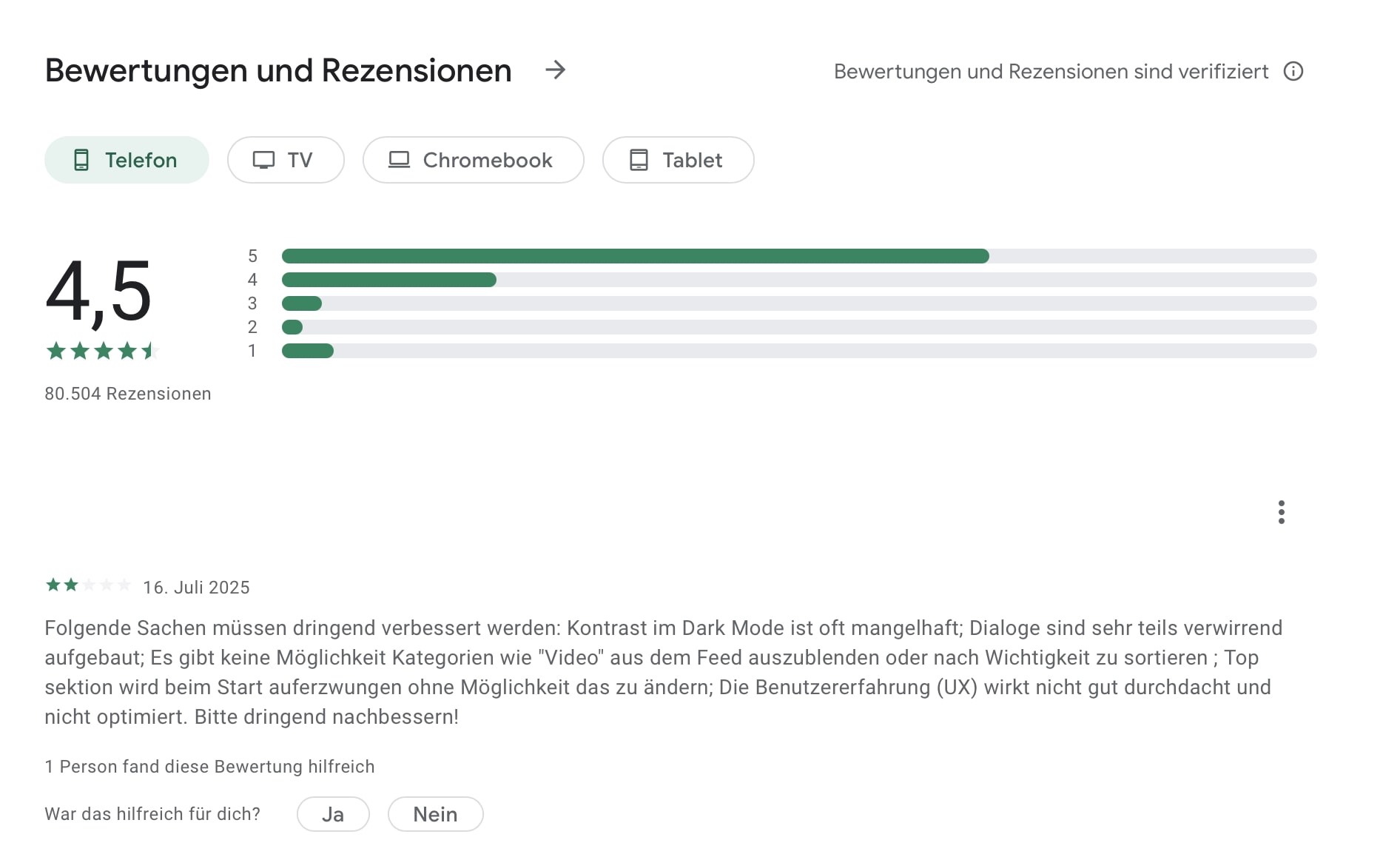
Task: Mark the review as not helpful with Nein
Action: [435, 814]
